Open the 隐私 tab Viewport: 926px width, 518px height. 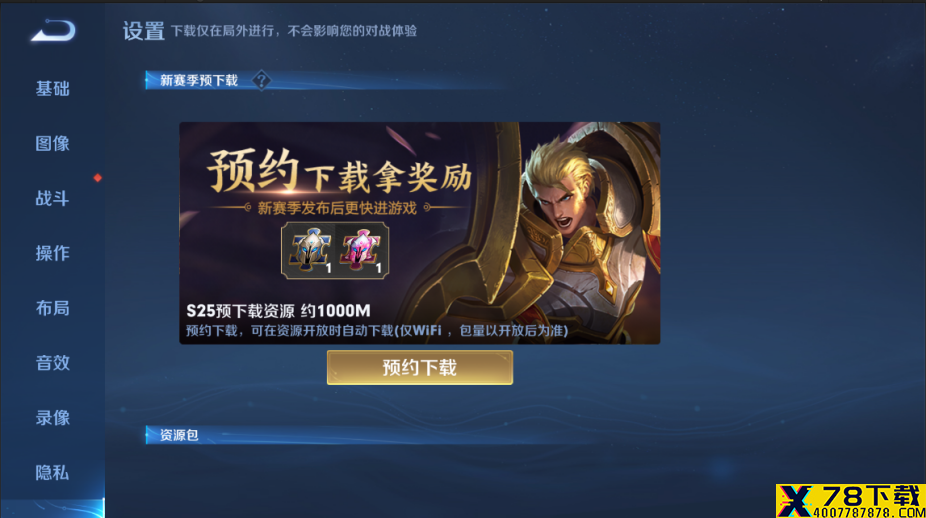pyautogui.click(x=53, y=473)
